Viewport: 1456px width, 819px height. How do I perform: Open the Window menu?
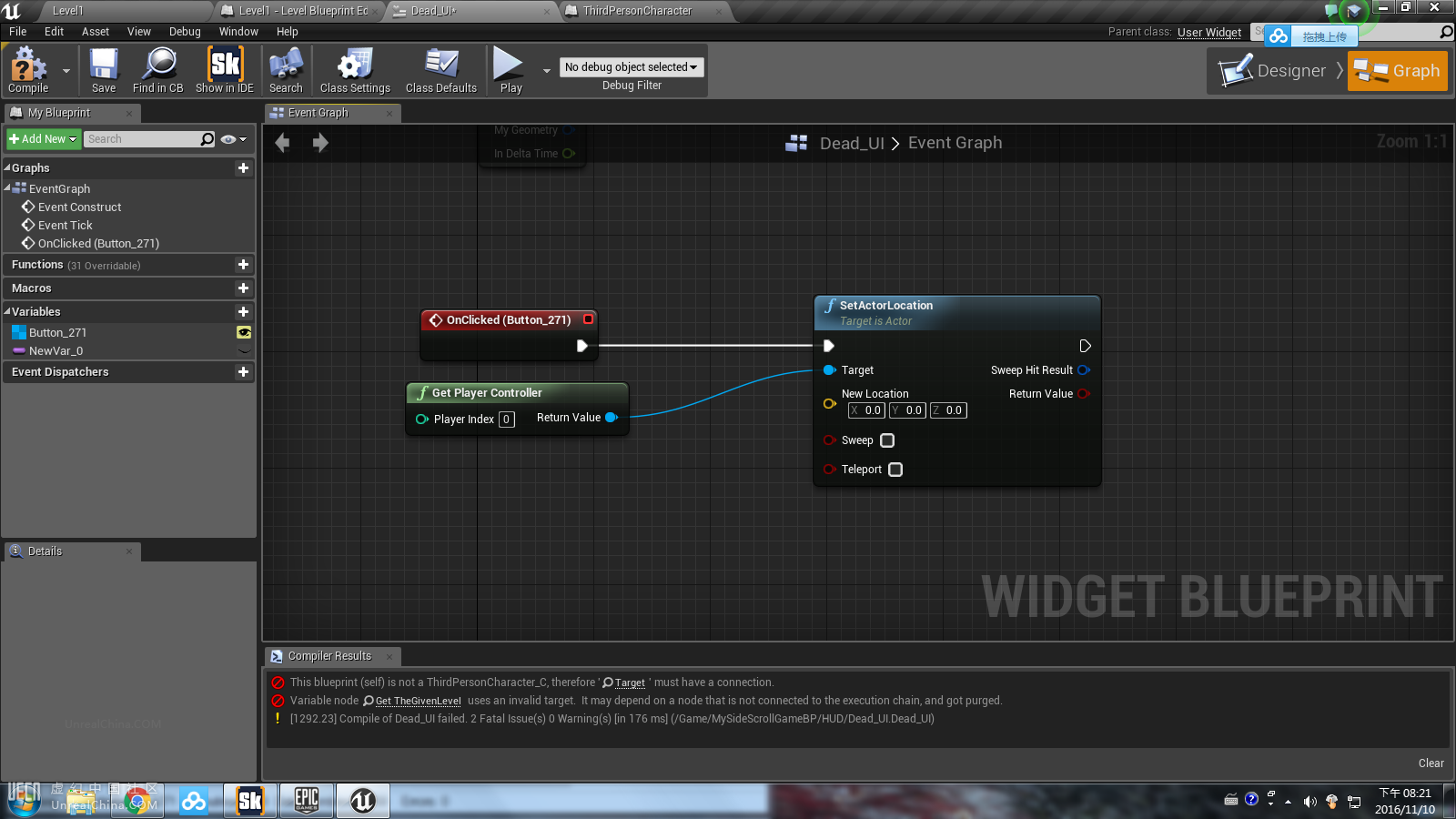click(x=238, y=31)
